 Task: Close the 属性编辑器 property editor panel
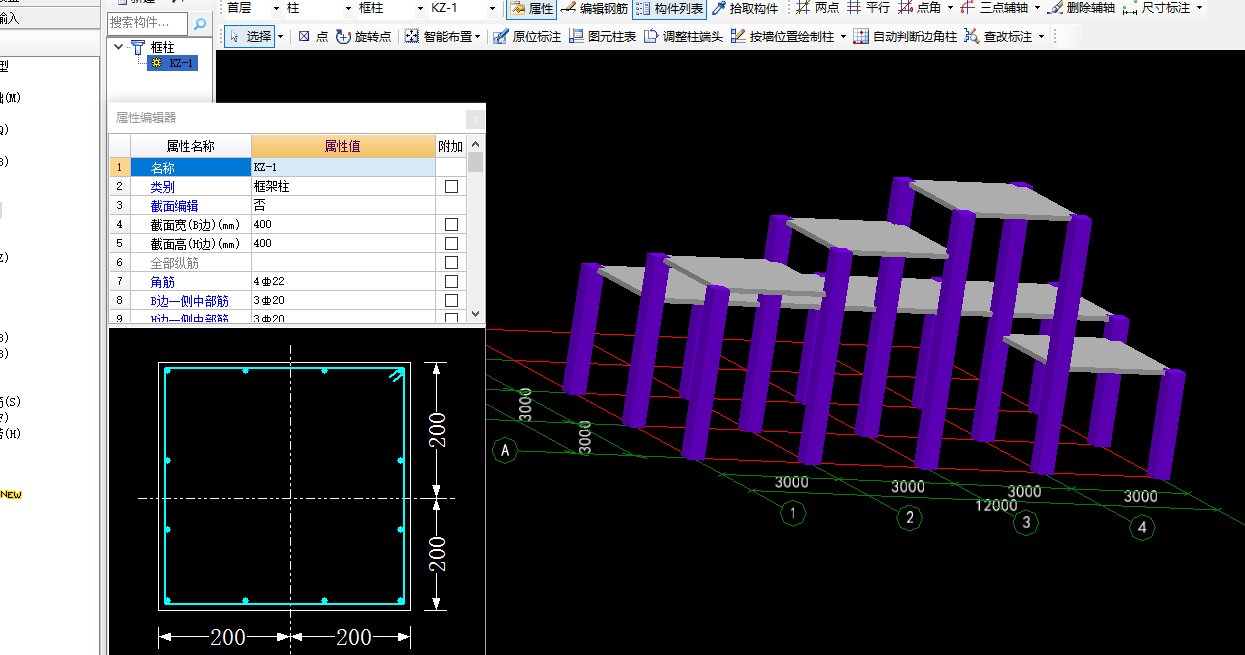pyautogui.click(x=474, y=118)
